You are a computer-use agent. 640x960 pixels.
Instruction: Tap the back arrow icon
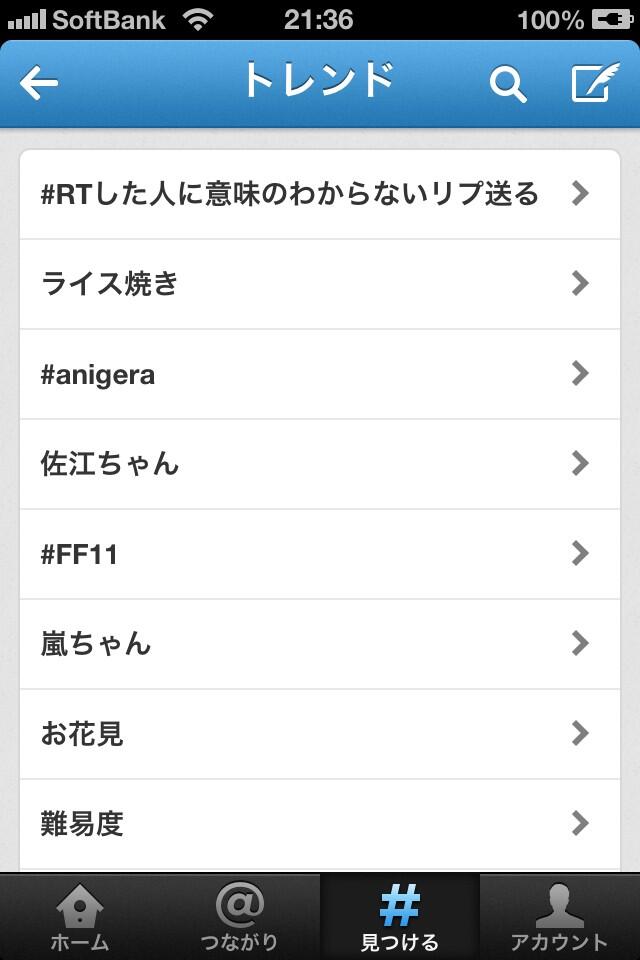point(39,83)
